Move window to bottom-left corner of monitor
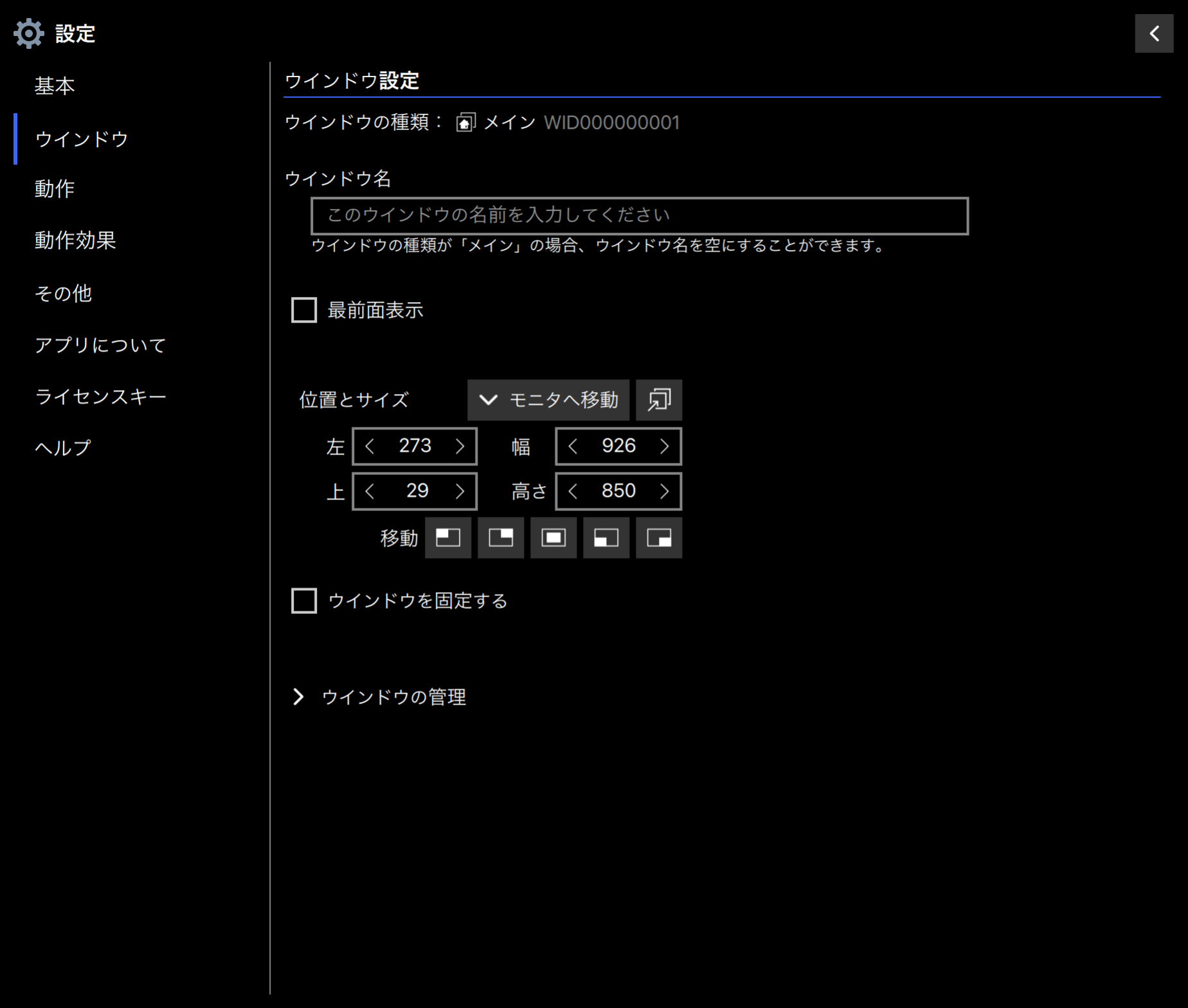Viewport: 1188px width, 1008px height. click(606, 538)
